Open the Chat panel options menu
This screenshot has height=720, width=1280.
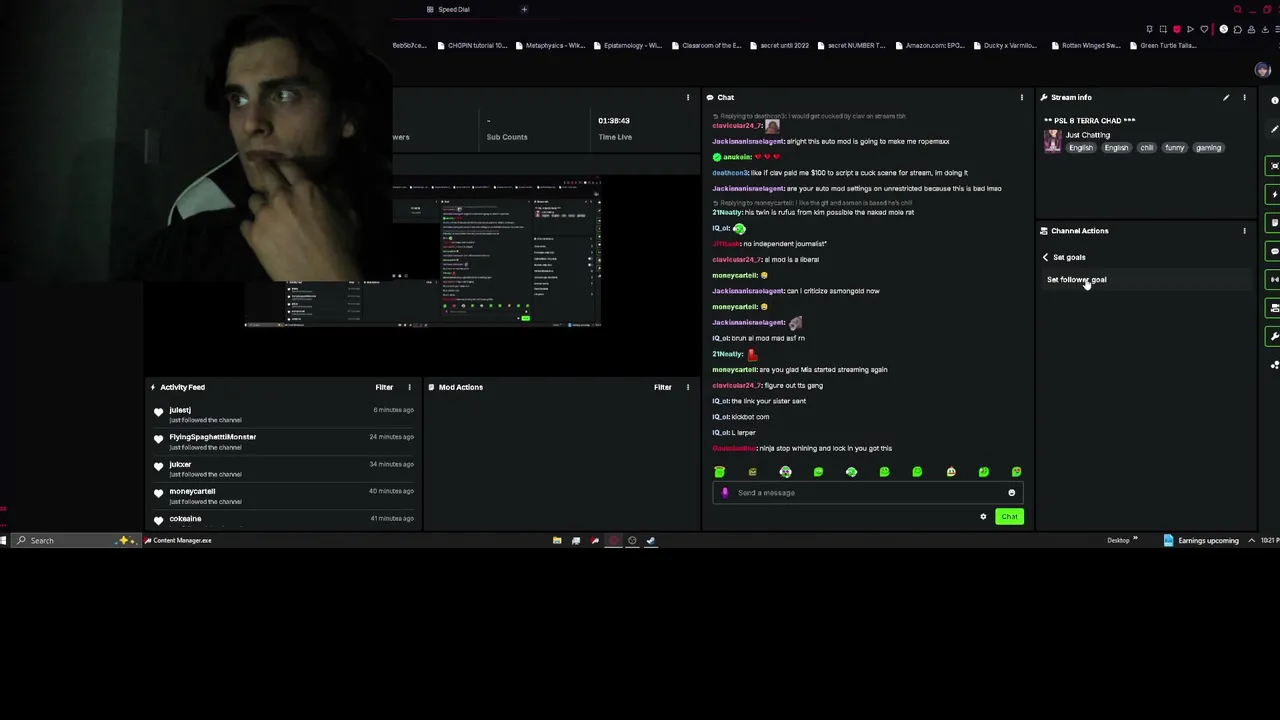[1021, 98]
